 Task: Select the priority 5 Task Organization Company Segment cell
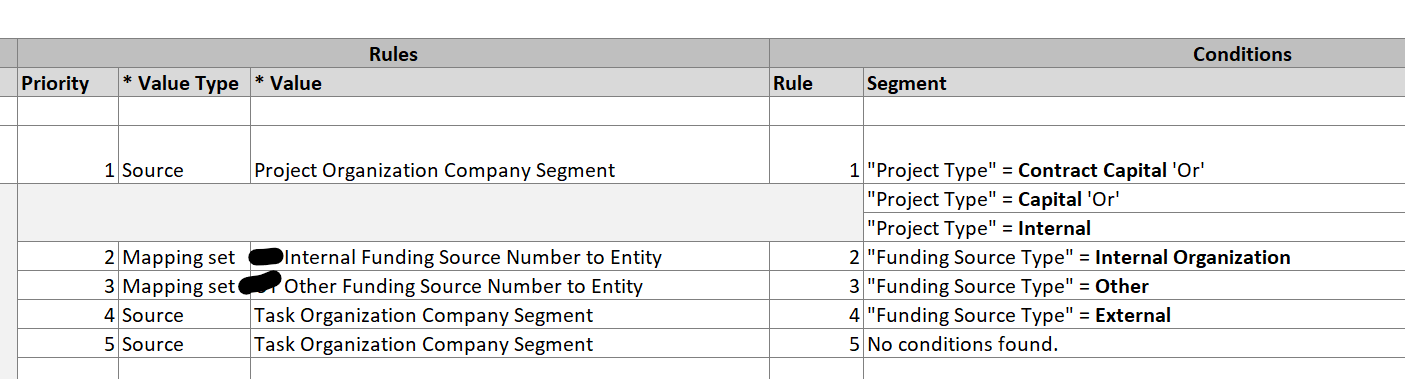510,344
